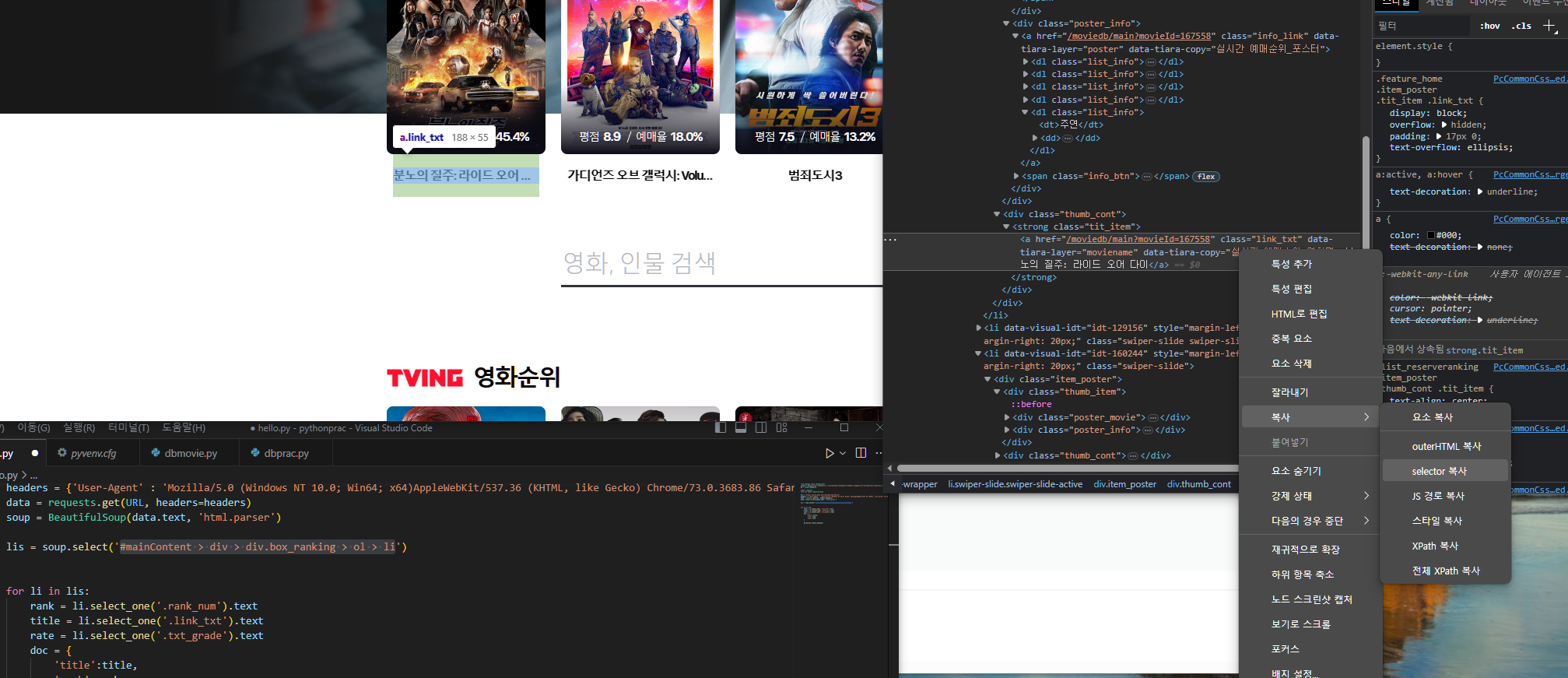Choose '전체 XPath 복사' in submenu
This screenshot has width=1568, height=678.
click(x=1445, y=571)
